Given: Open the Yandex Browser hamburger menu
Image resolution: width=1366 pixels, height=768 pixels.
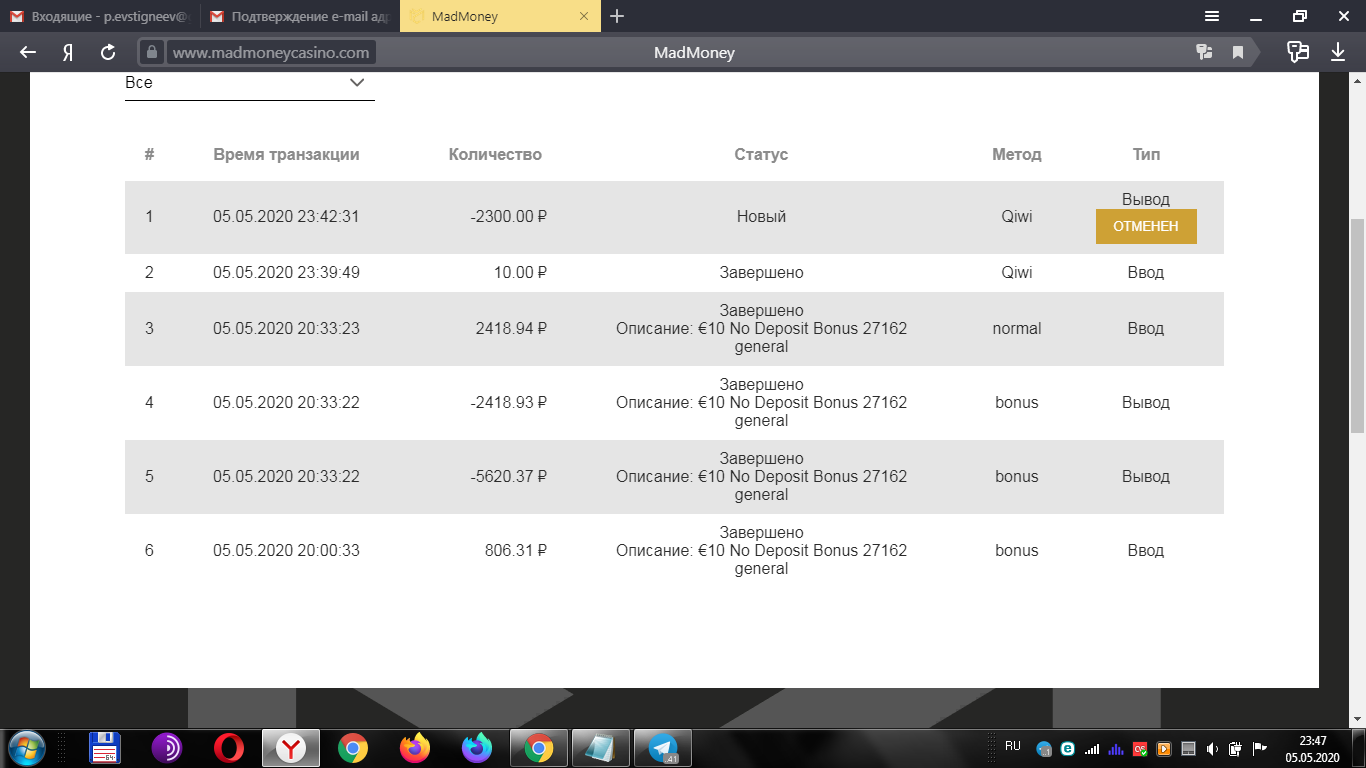Looking at the screenshot, I should 1212,16.
